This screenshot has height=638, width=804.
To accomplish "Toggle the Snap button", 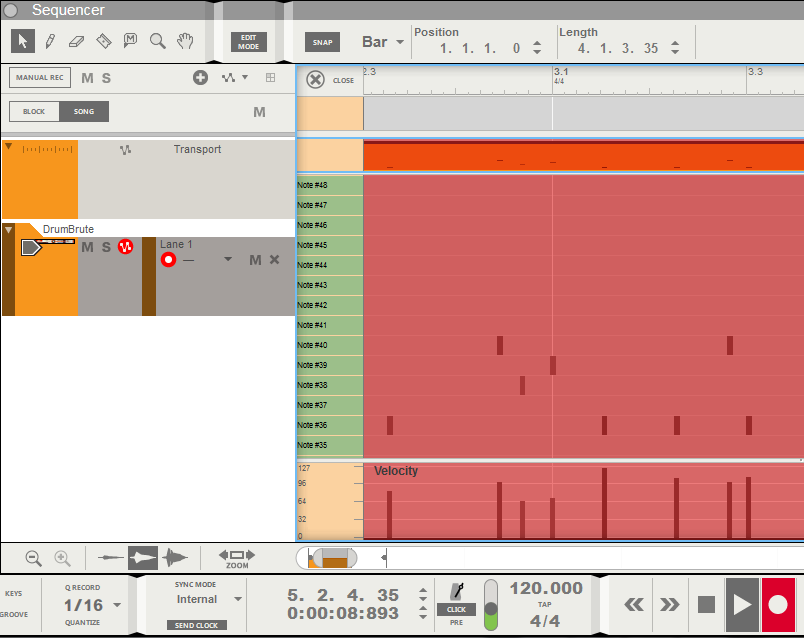I will (323, 43).
